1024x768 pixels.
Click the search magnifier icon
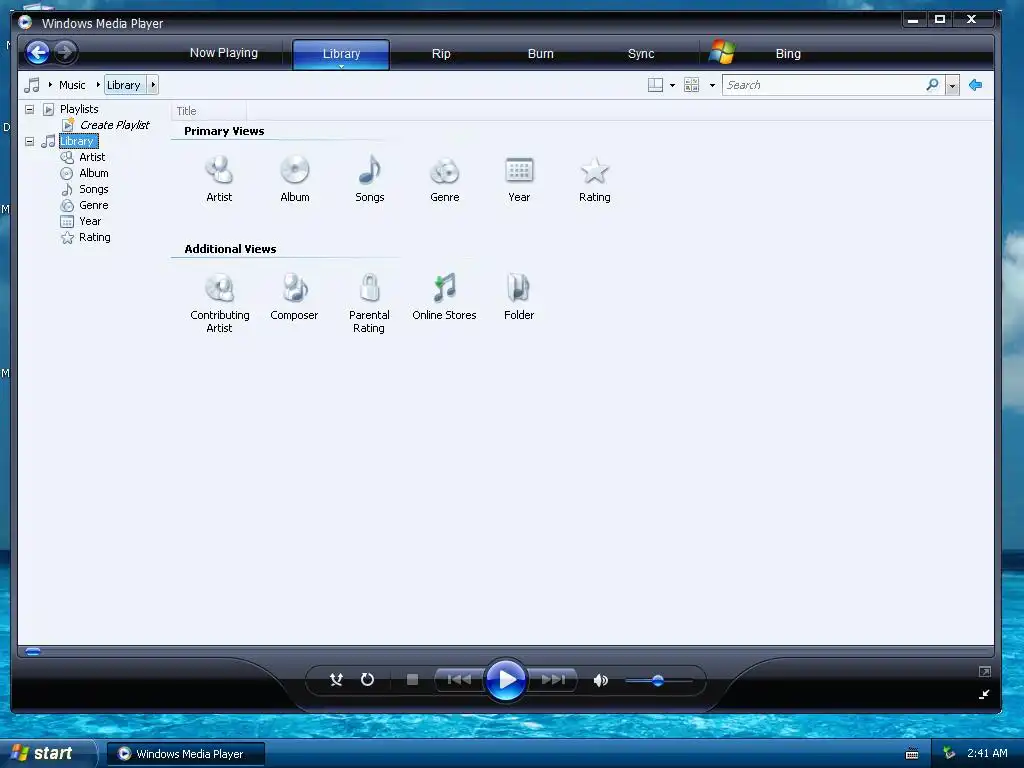click(x=933, y=84)
